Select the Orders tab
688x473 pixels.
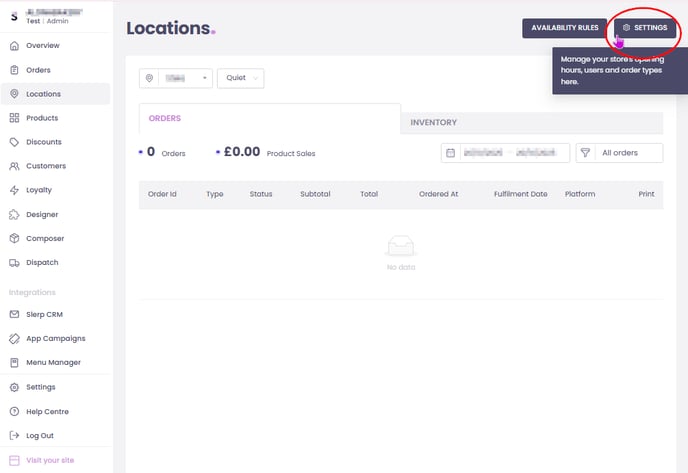[165, 118]
